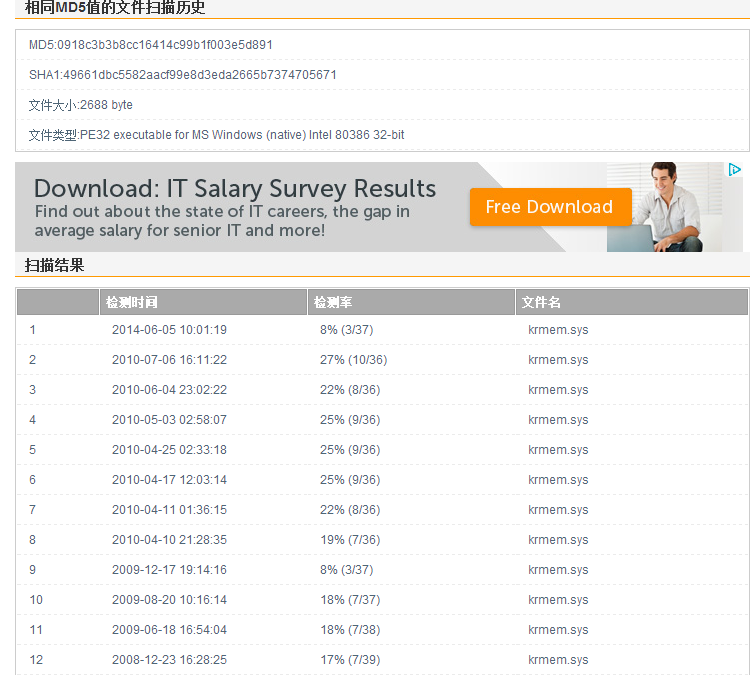The width and height of the screenshot is (752, 675).
Task: Click 22% (8/36) in the 2010-06-04 row
Action: (350, 390)
